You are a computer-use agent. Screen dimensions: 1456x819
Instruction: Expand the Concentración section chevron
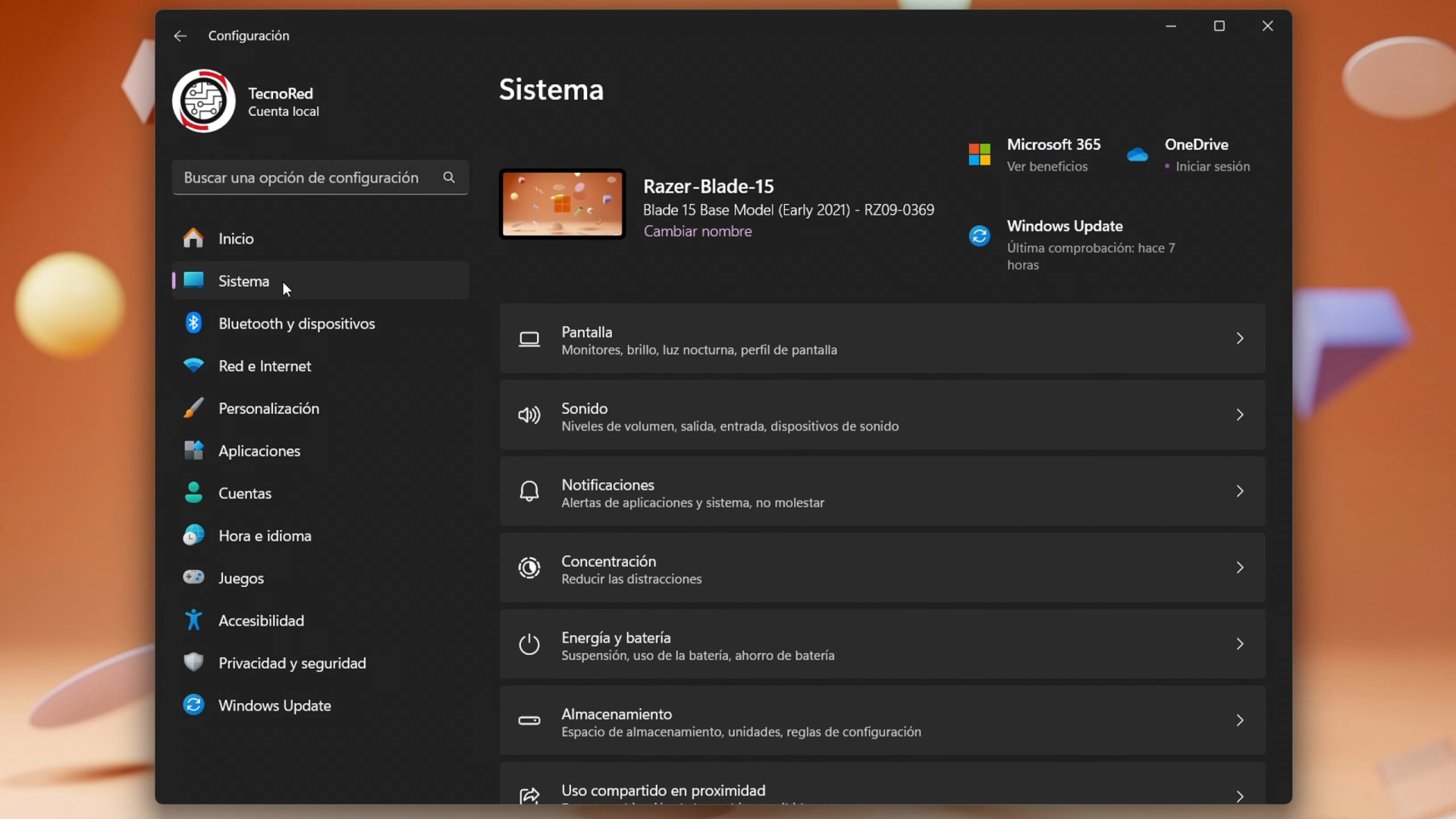coord(1240,567)
